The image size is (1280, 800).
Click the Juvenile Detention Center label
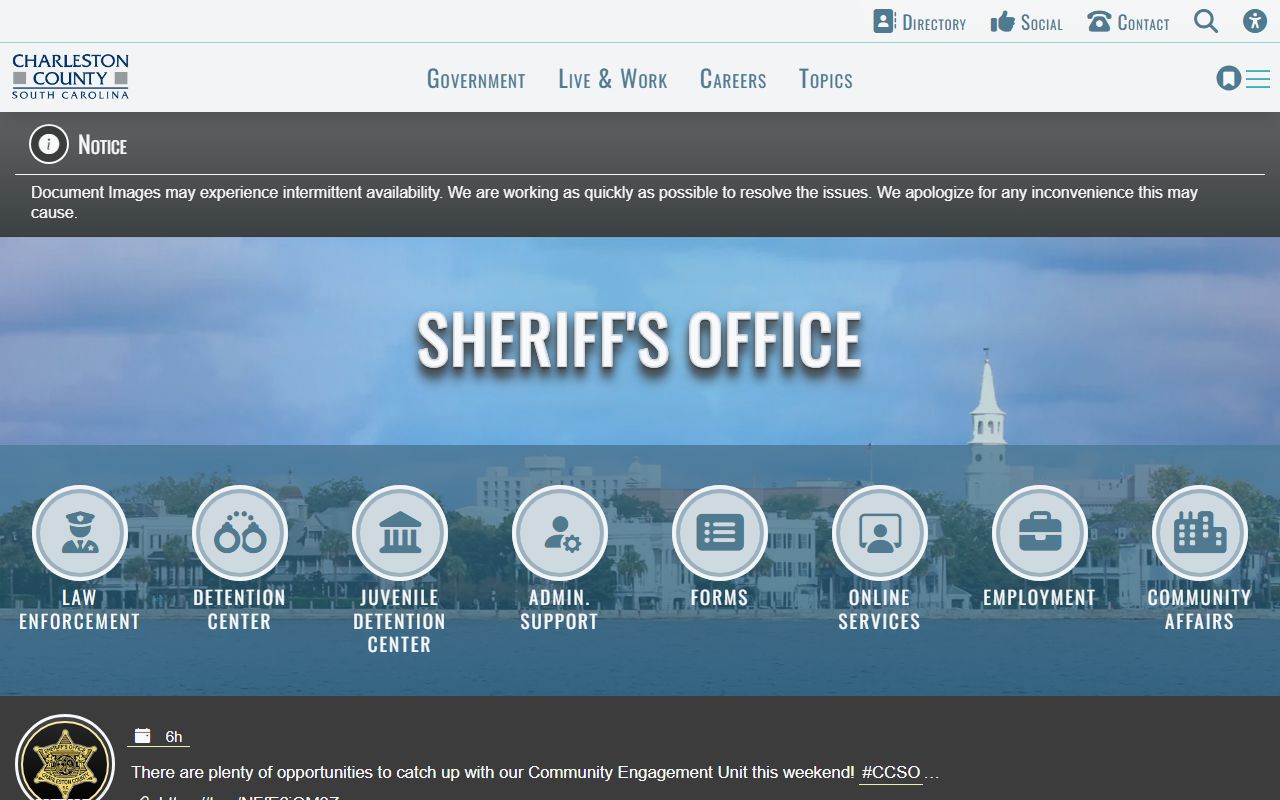pos(400,621)
